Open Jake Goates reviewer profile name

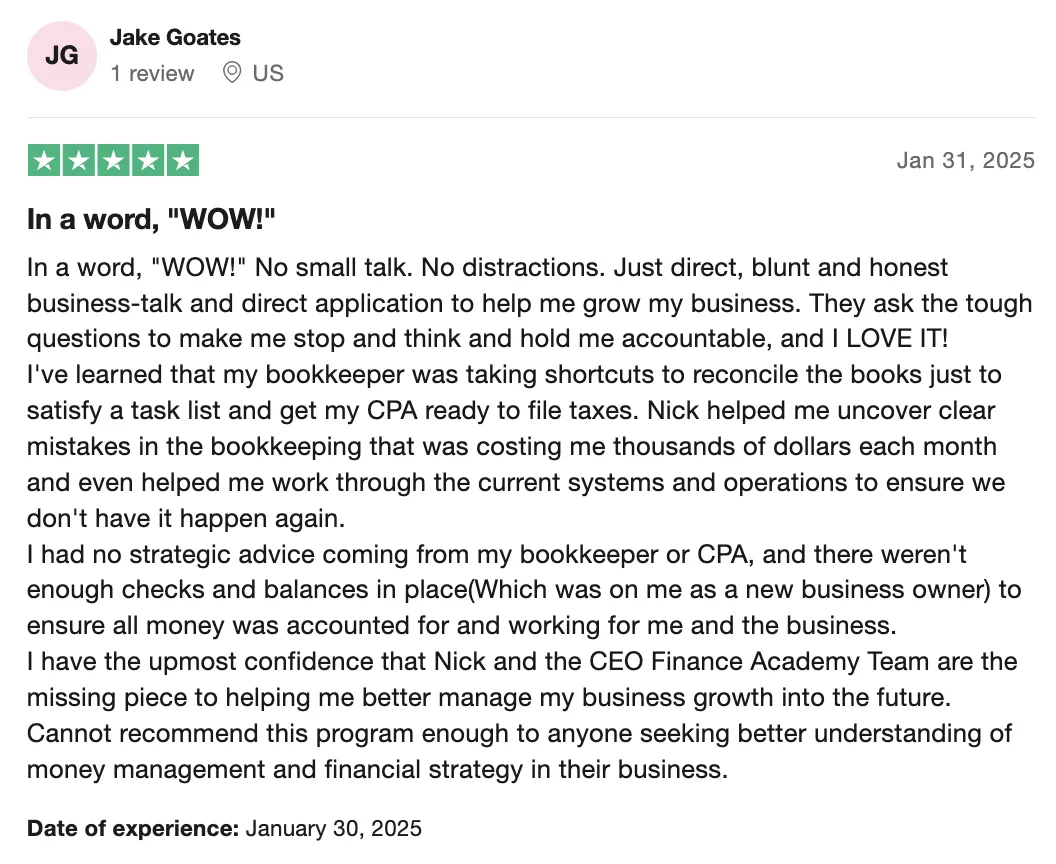pyautogui.click(x=175, y=38)
